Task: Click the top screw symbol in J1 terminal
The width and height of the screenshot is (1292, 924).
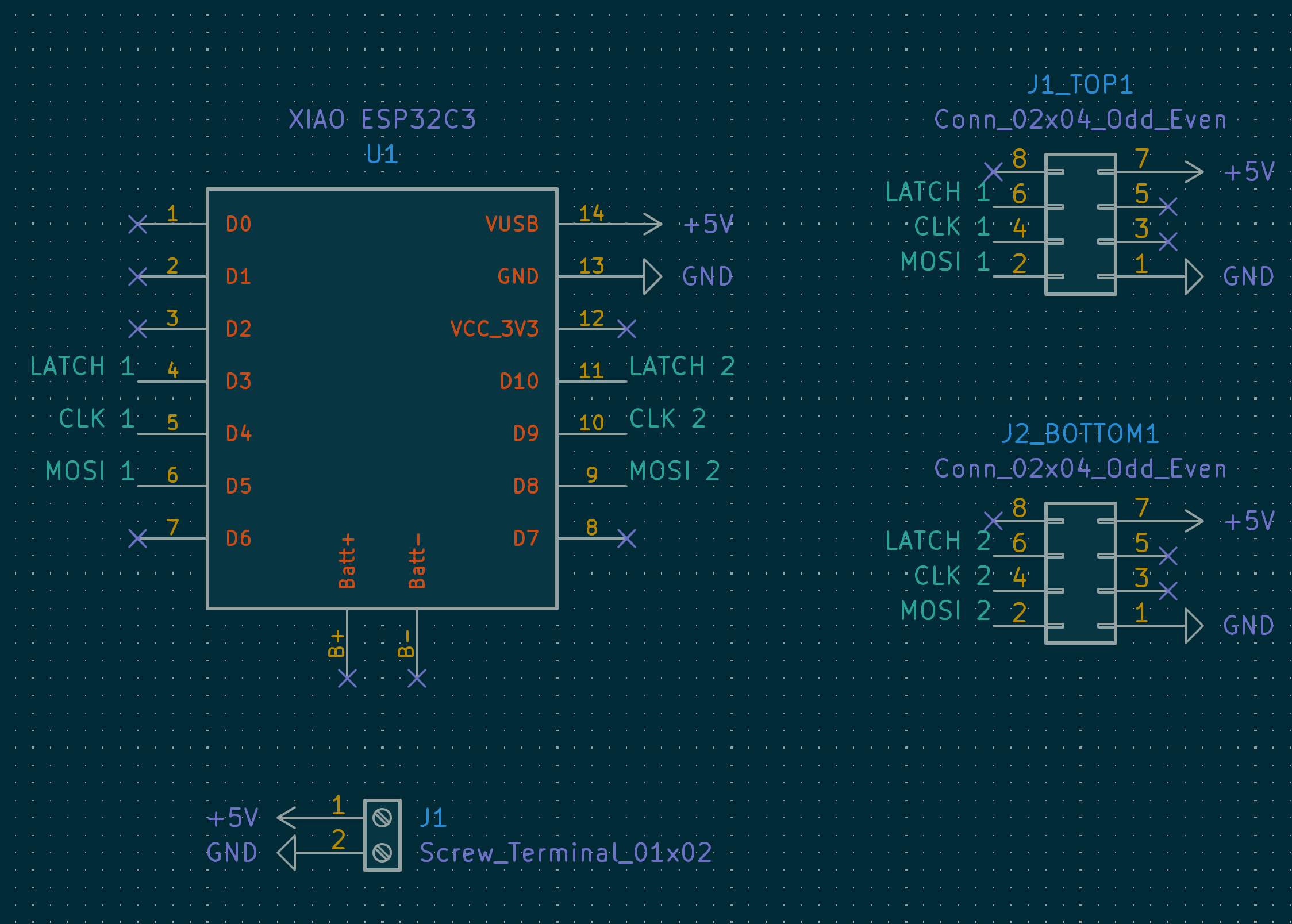Action: (x=382, y=817)
